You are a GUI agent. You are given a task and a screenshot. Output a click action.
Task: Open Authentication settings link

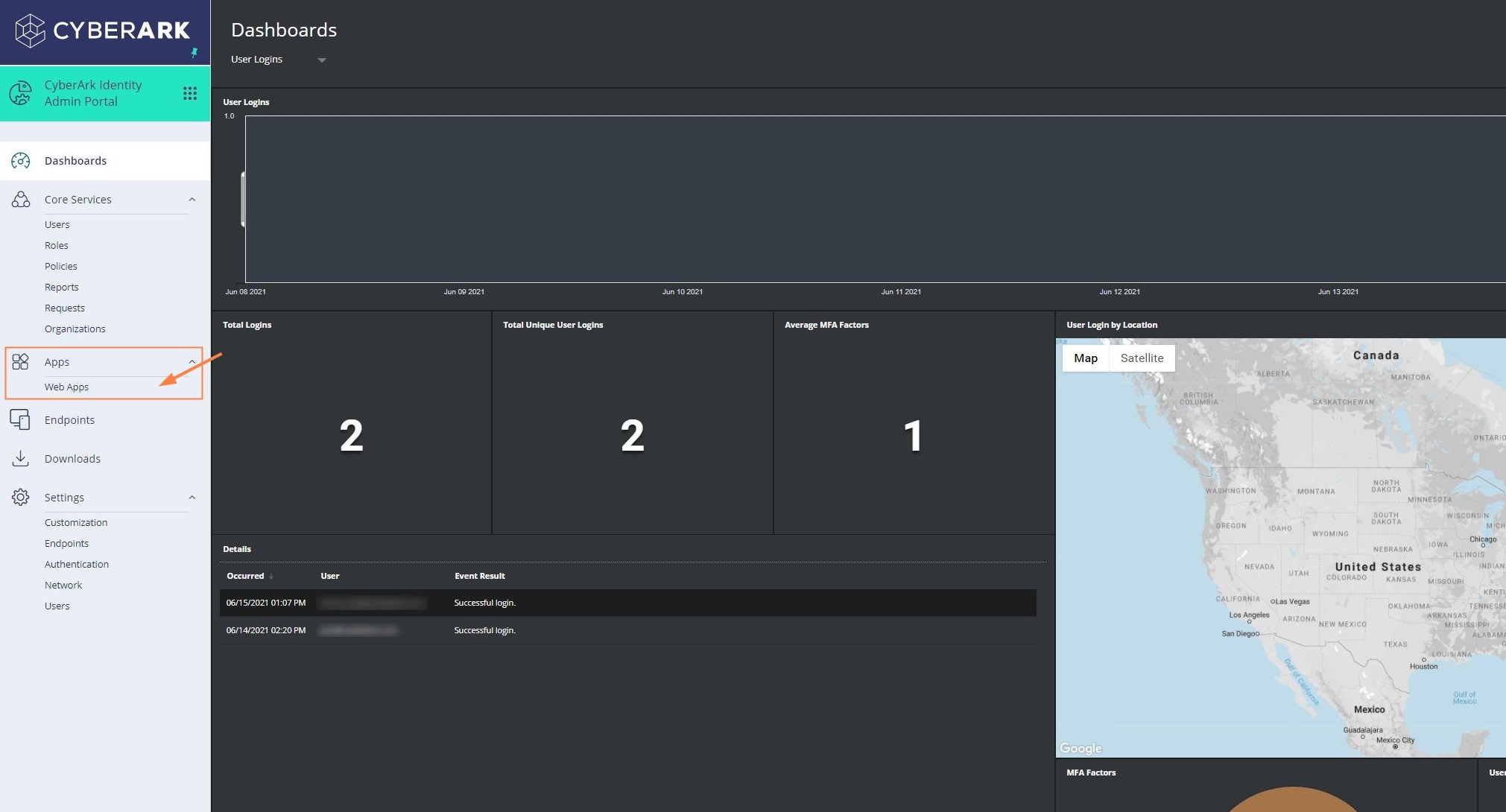[77, 564]
